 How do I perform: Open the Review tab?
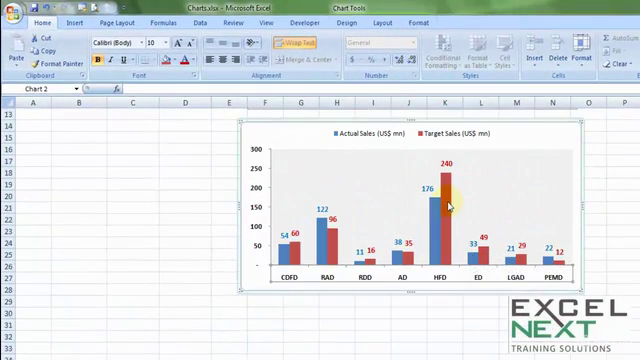tap(233, 23)
